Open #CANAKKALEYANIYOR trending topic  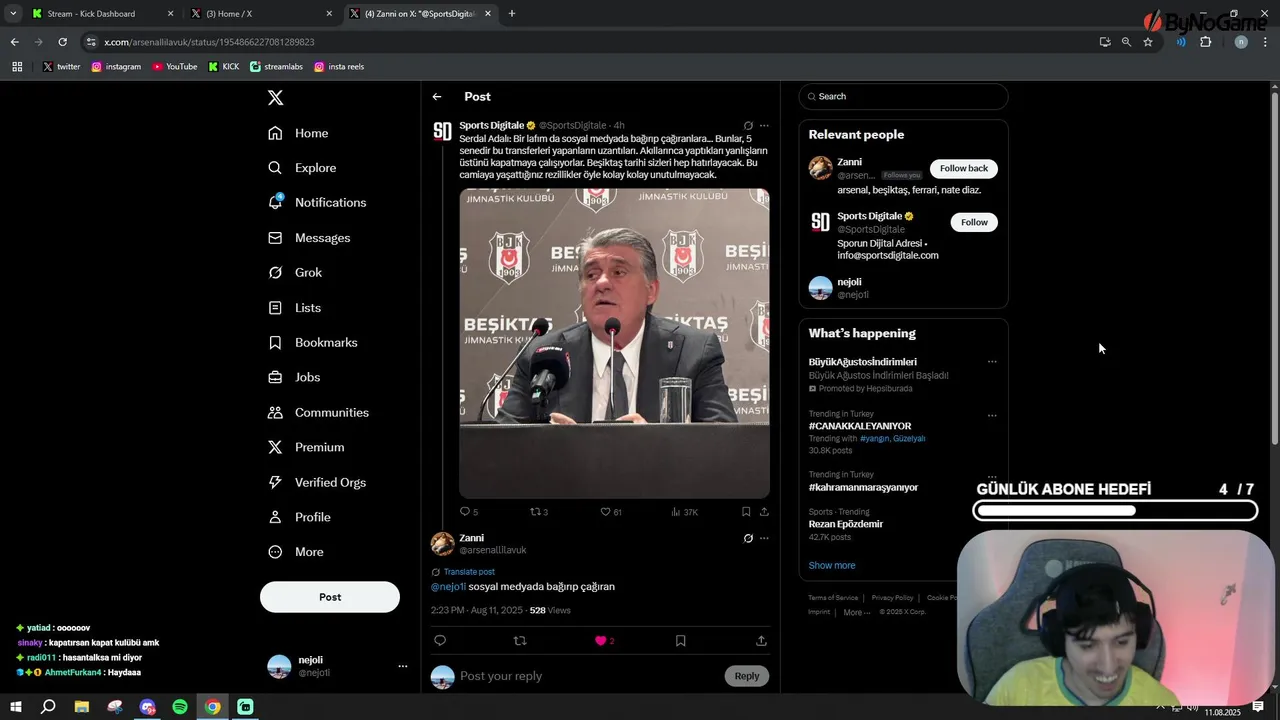[x=860, y=426]
